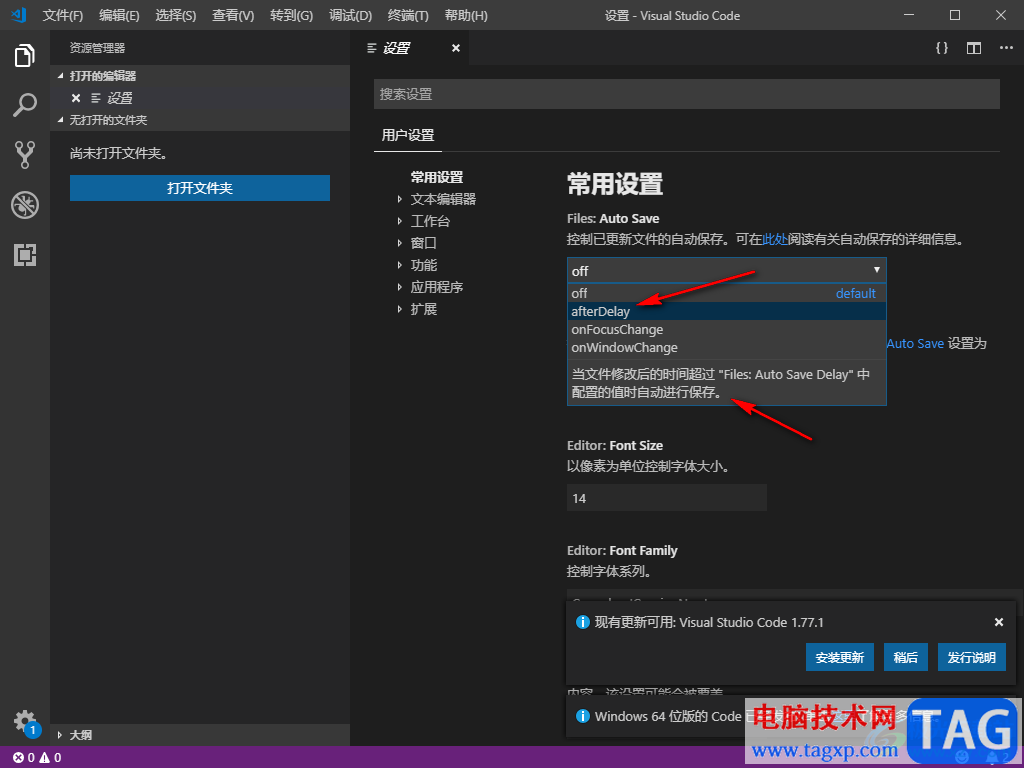
Task: Open the Extensions view in activity bar
Action: click(25, 255)
